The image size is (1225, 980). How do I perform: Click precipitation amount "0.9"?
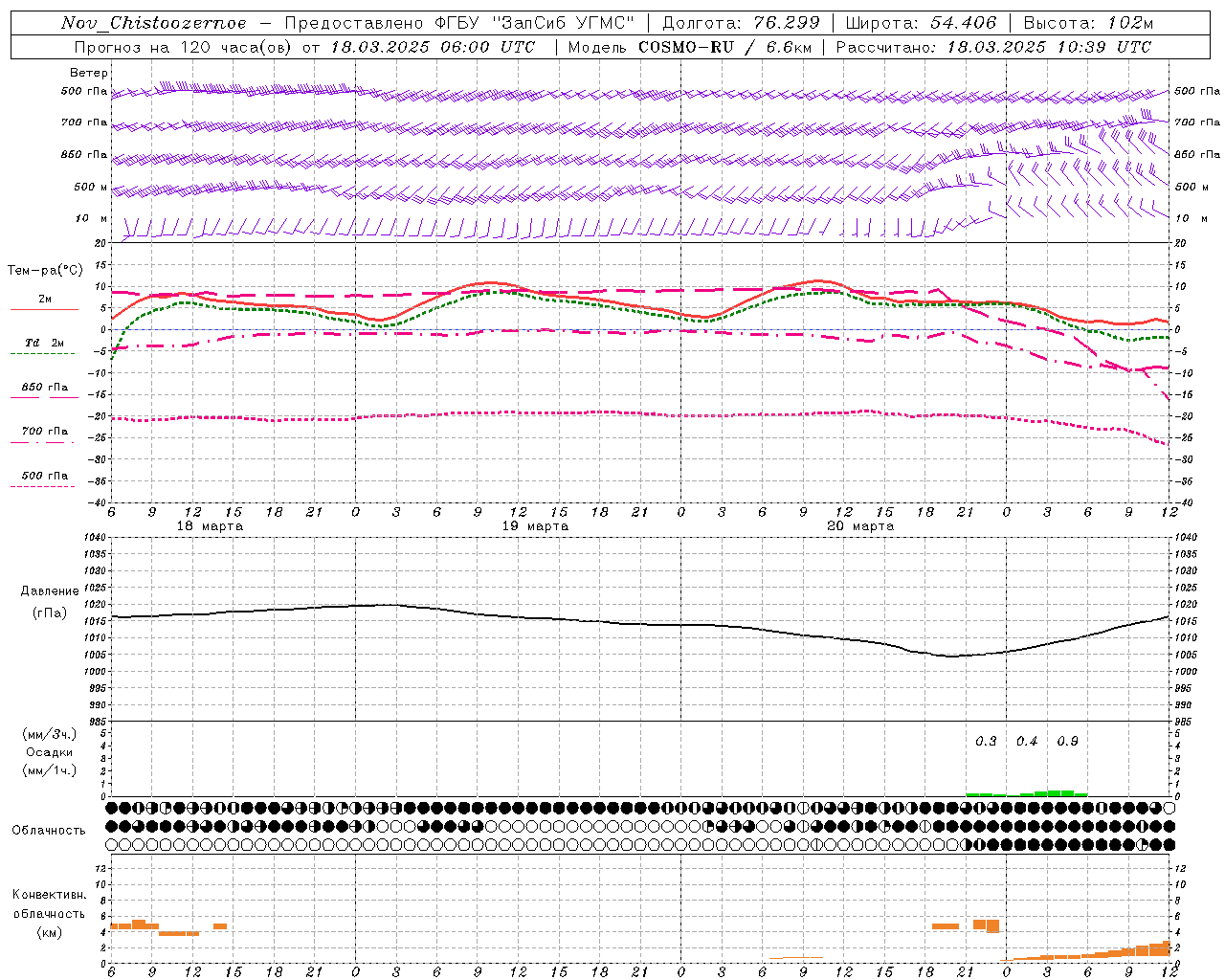[x=1067, y=742]
